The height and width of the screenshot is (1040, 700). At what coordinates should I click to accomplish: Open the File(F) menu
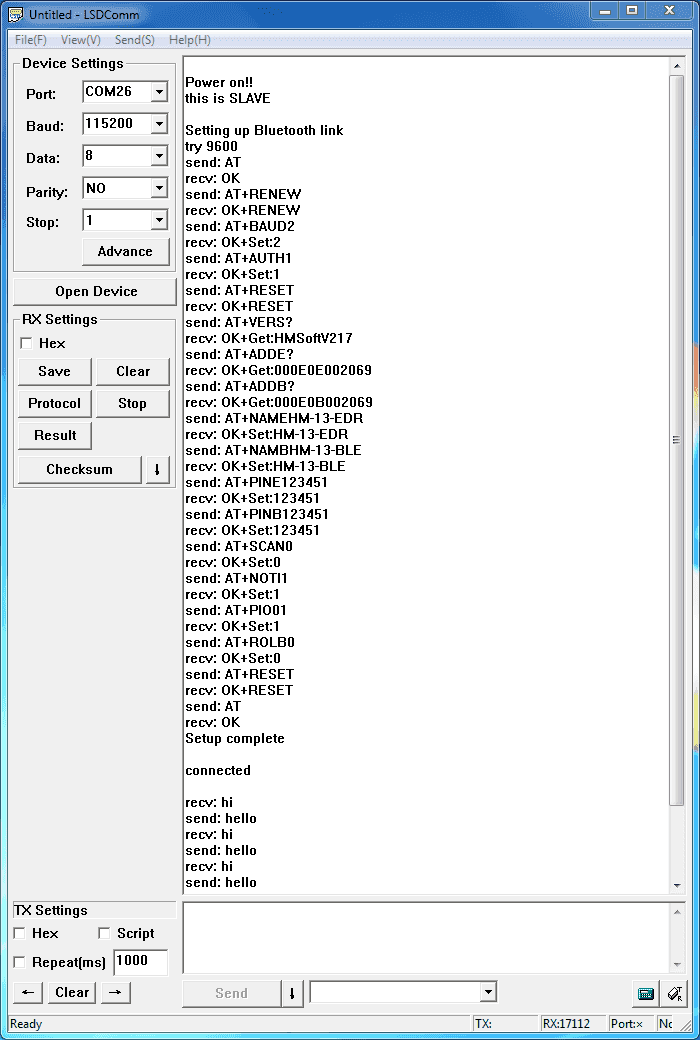click(30, 40)
